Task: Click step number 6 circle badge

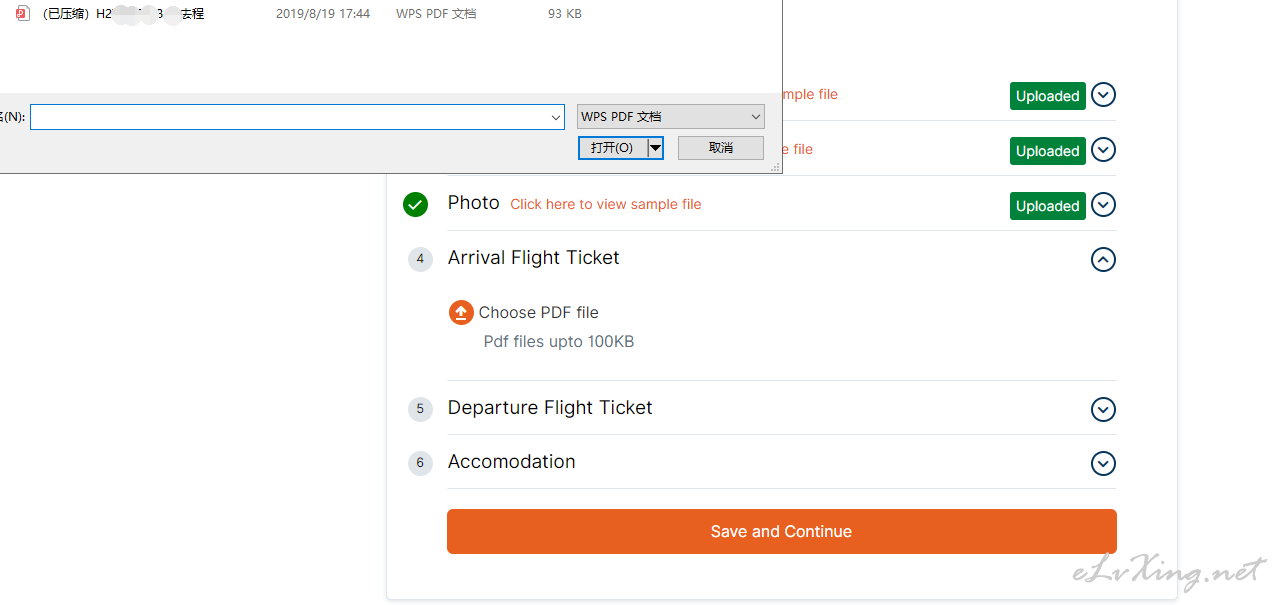Action: tap(420, 463)
